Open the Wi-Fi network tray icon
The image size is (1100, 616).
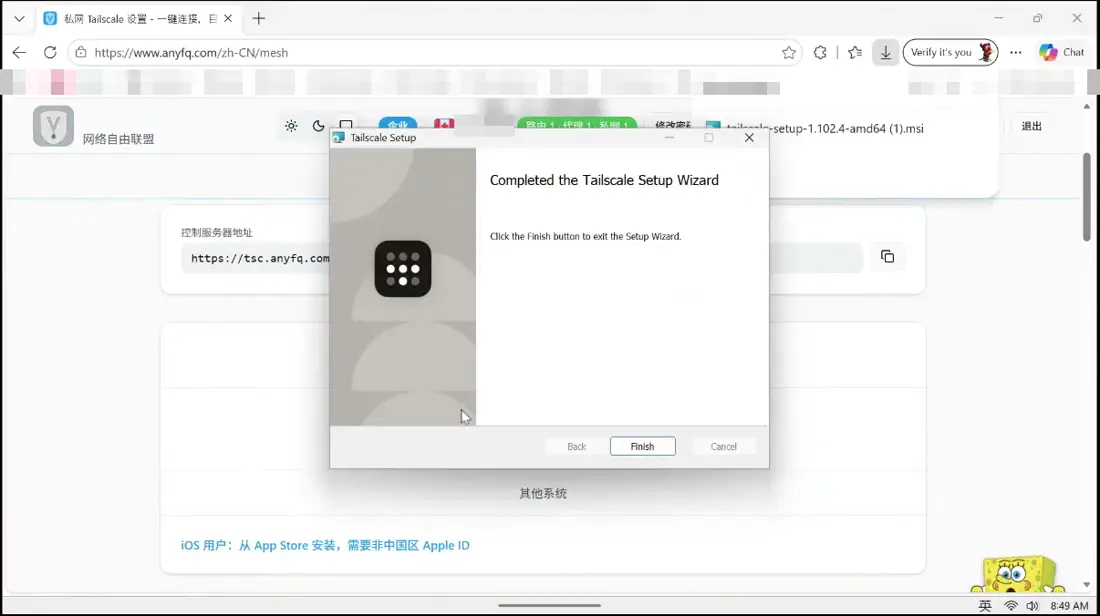coord(1011,605)
